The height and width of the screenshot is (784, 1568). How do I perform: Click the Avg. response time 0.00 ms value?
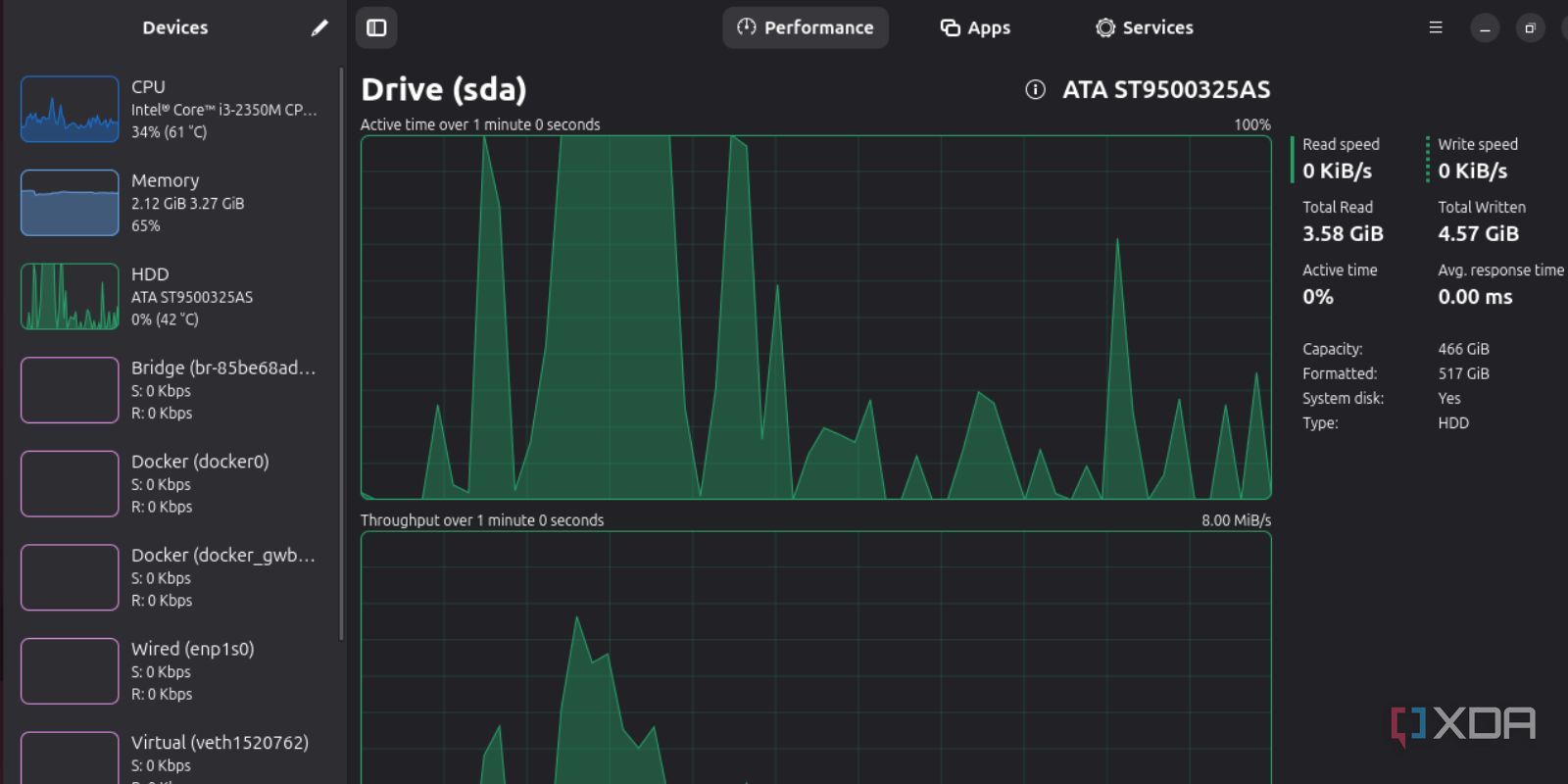coord(1475,297)
